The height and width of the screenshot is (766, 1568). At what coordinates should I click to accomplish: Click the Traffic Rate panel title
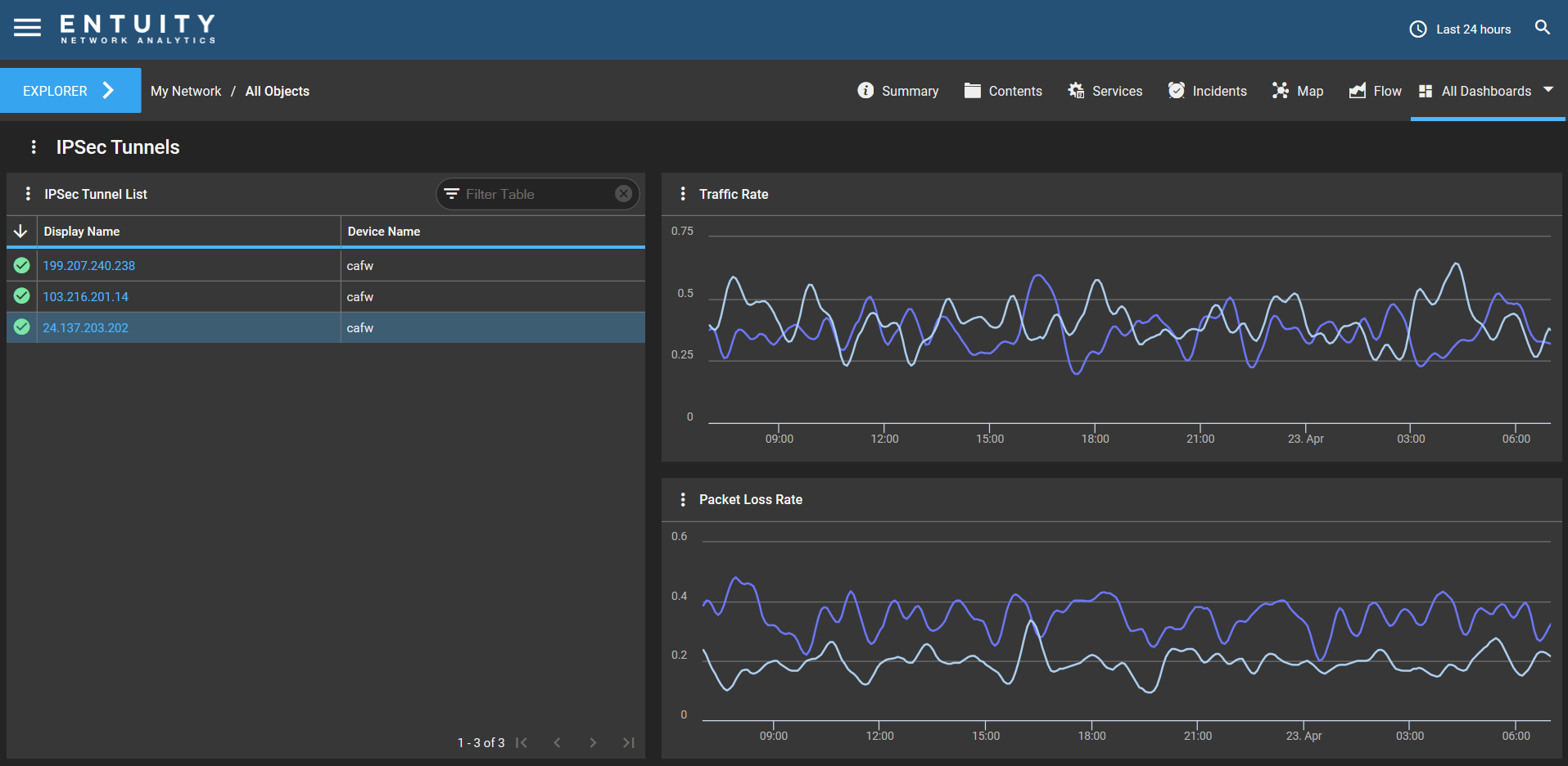tap(734, 194)
